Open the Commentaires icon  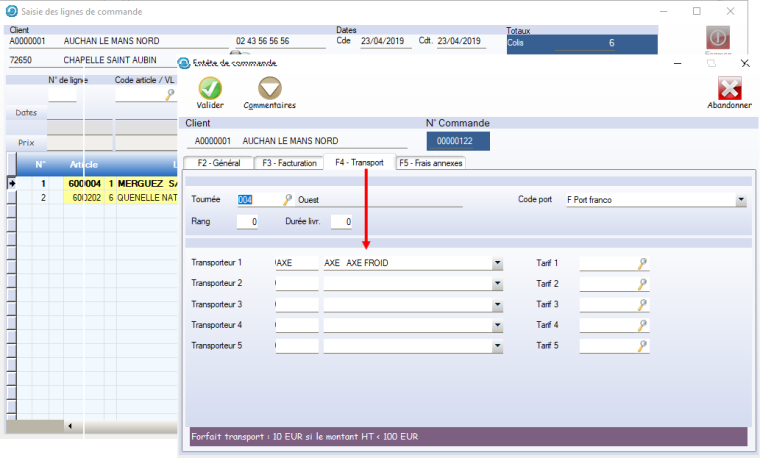(x=269, y=87)
